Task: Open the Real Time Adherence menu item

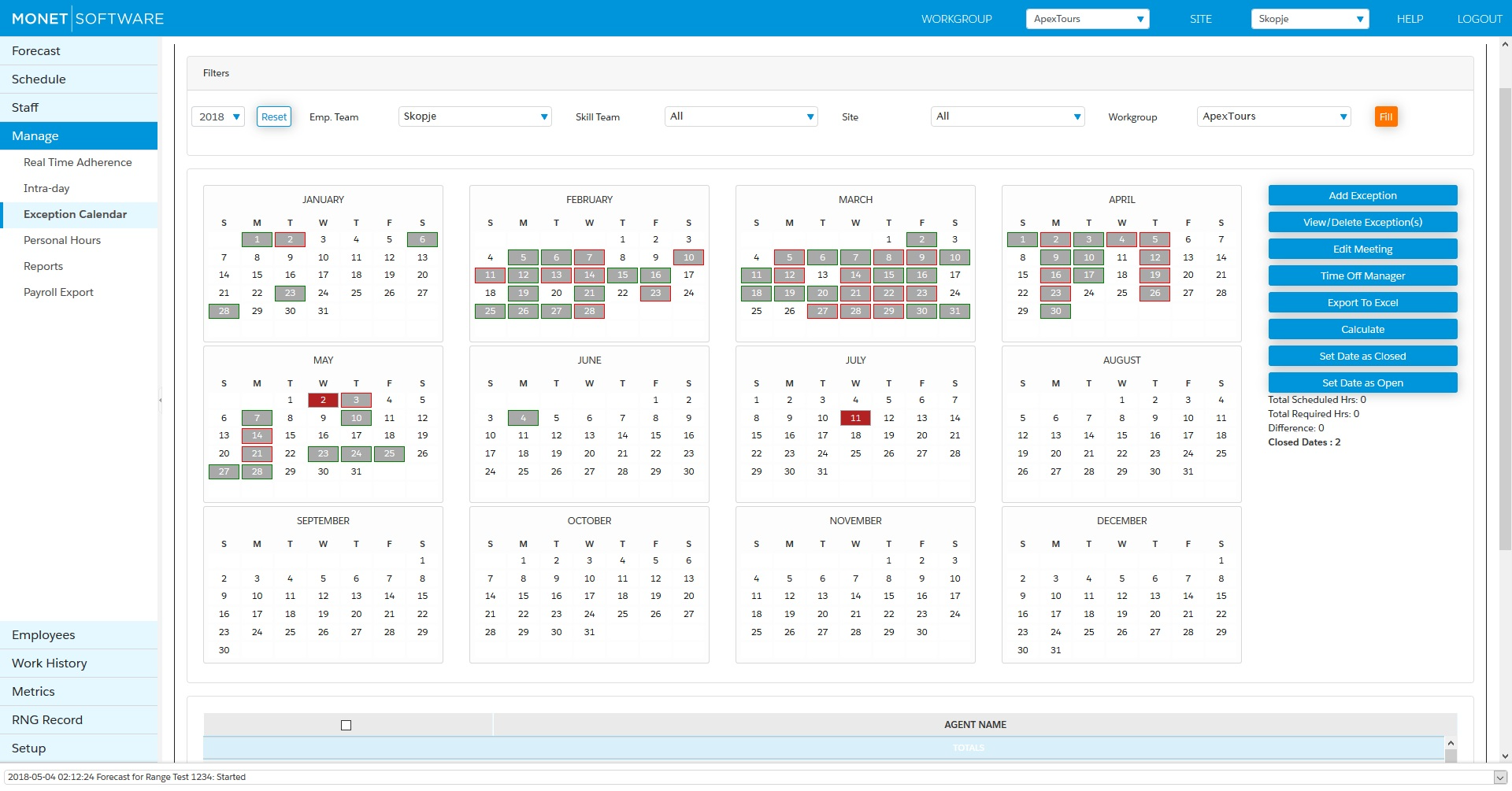Action: (78, 162)
